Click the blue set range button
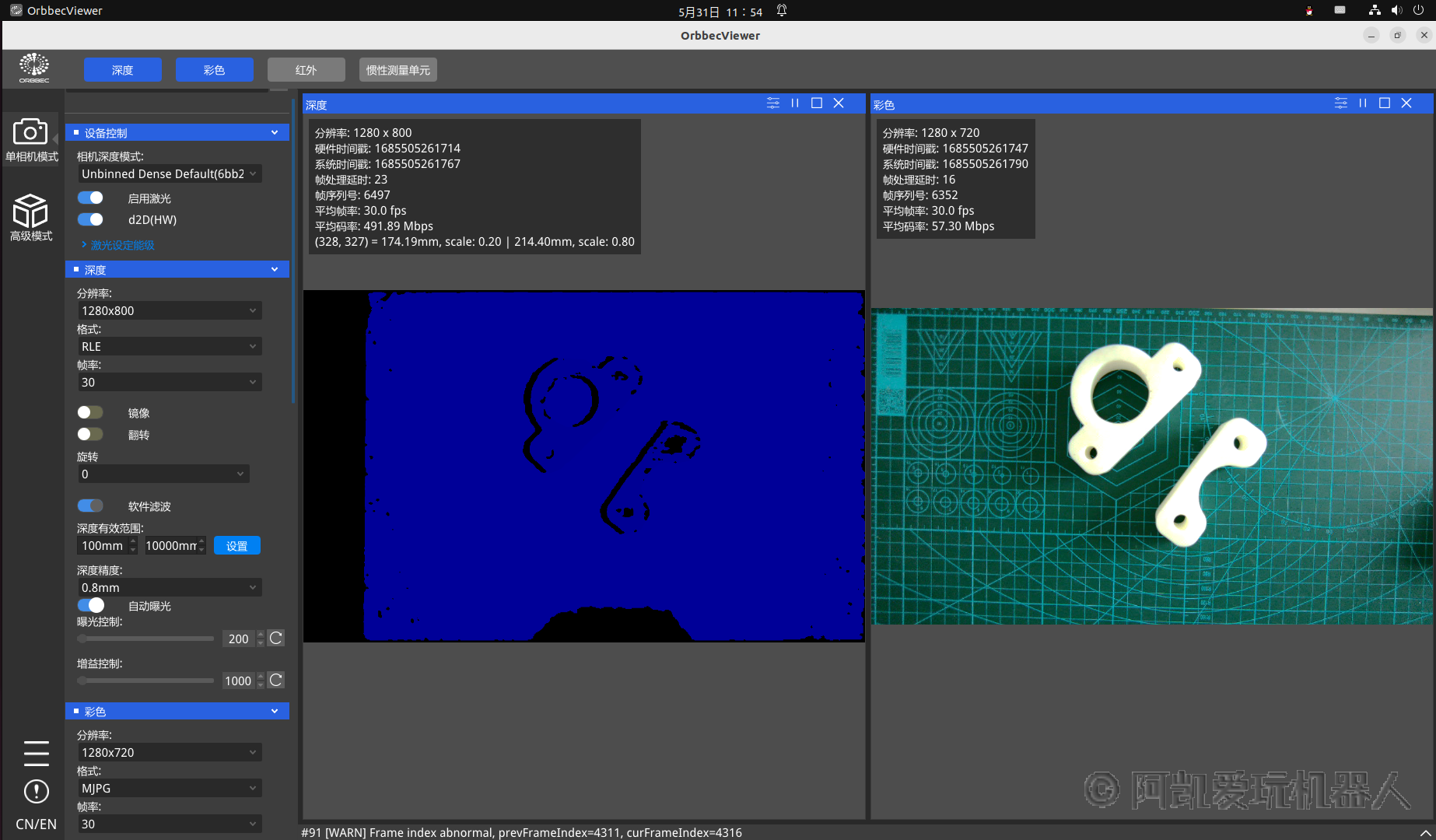Image resolution: width=1436 pixels, height=840 pixels. point(236,546)
